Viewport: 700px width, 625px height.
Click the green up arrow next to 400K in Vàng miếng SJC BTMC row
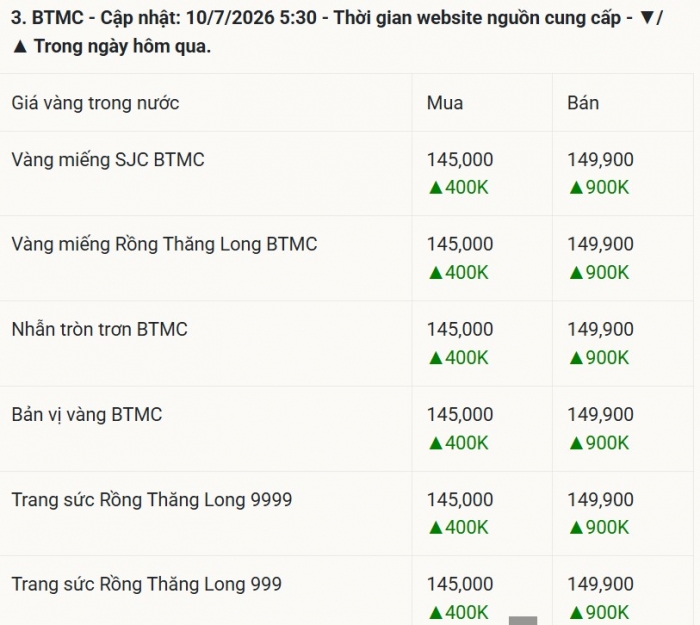pos(435,188)
